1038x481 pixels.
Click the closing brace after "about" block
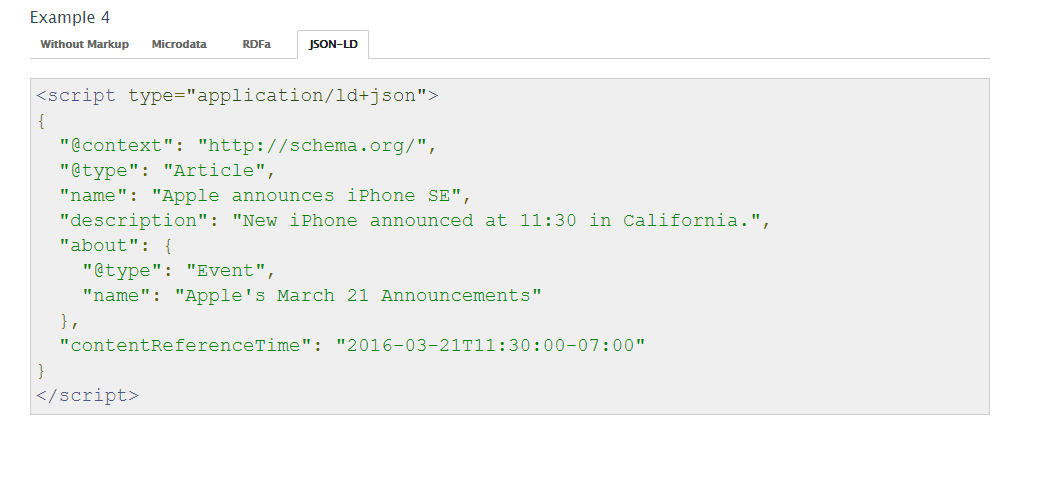tap(69, 321)
